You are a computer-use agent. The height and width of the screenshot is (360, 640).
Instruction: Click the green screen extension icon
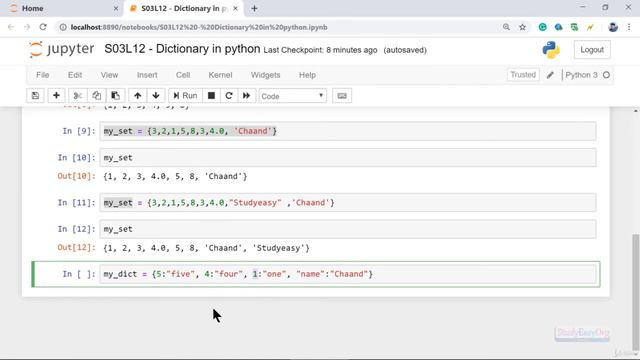click(574, 27)
